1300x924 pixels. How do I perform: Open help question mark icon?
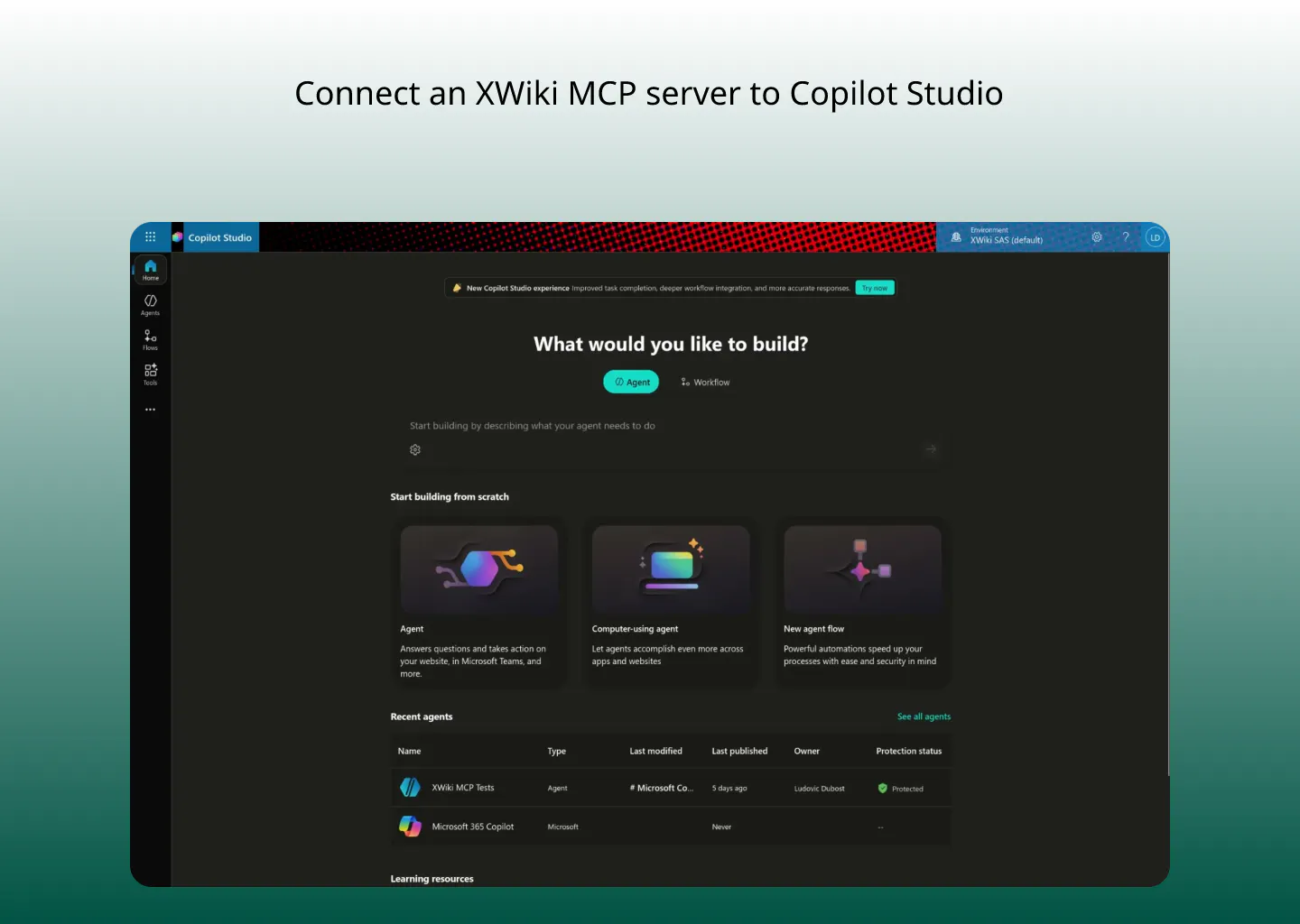click(1126, 237)
